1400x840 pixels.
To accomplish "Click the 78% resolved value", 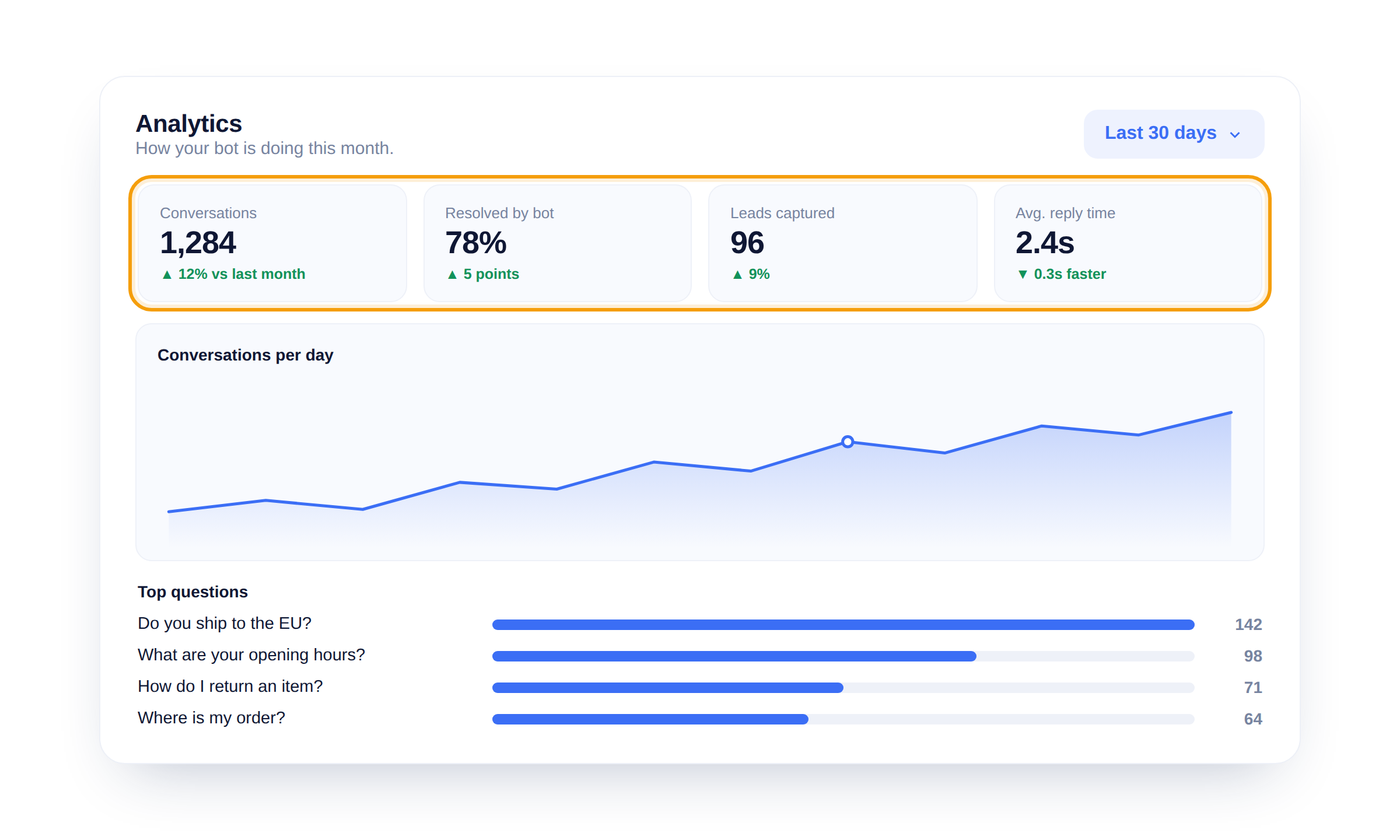I will click(475, 243).
